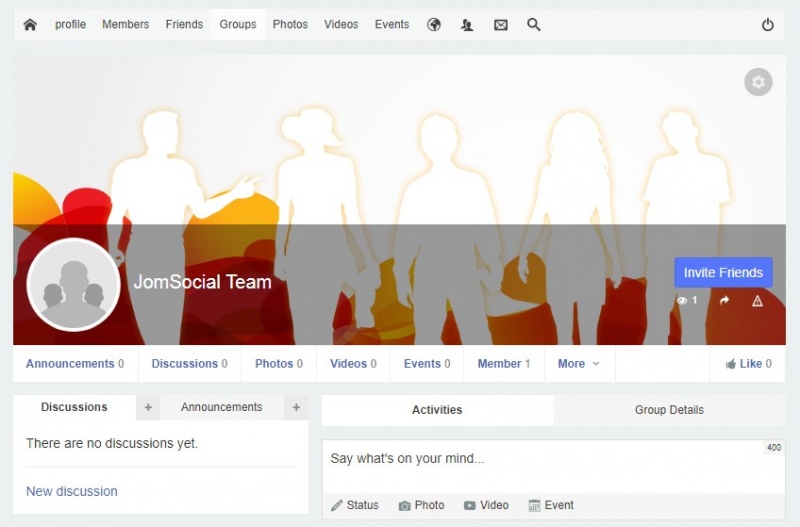800x527 pixels.
Task: Open friend requests icon
Action: pos(467,24)
